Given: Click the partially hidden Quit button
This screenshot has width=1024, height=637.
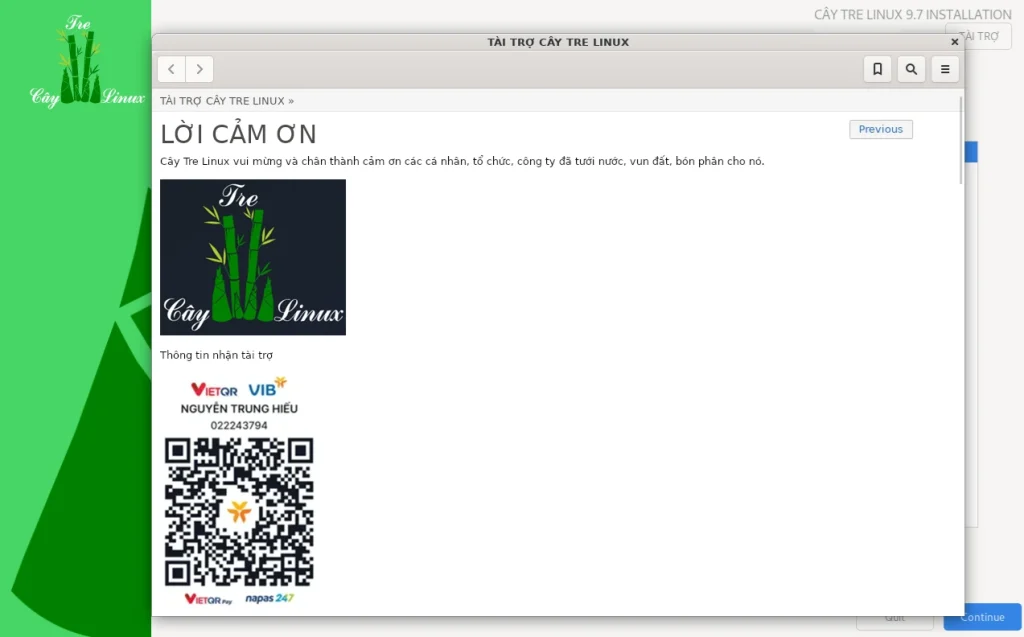Looking at the screenshot, I should [x=895, y=618].
